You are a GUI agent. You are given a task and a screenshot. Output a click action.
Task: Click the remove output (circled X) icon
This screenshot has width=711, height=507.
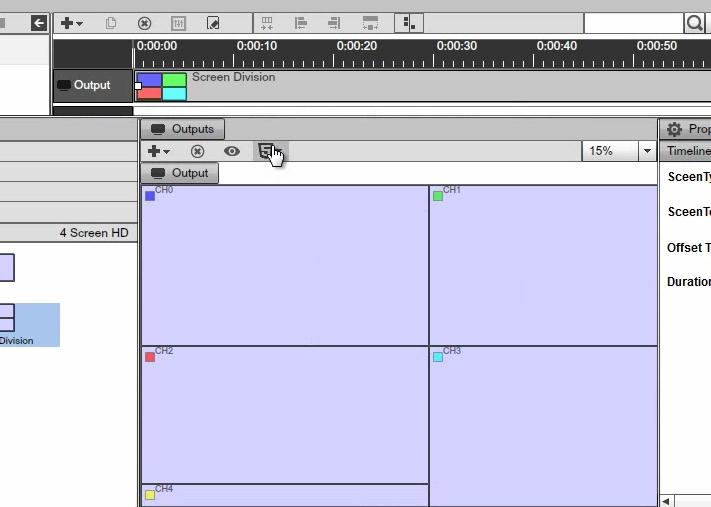click(197, 151)
